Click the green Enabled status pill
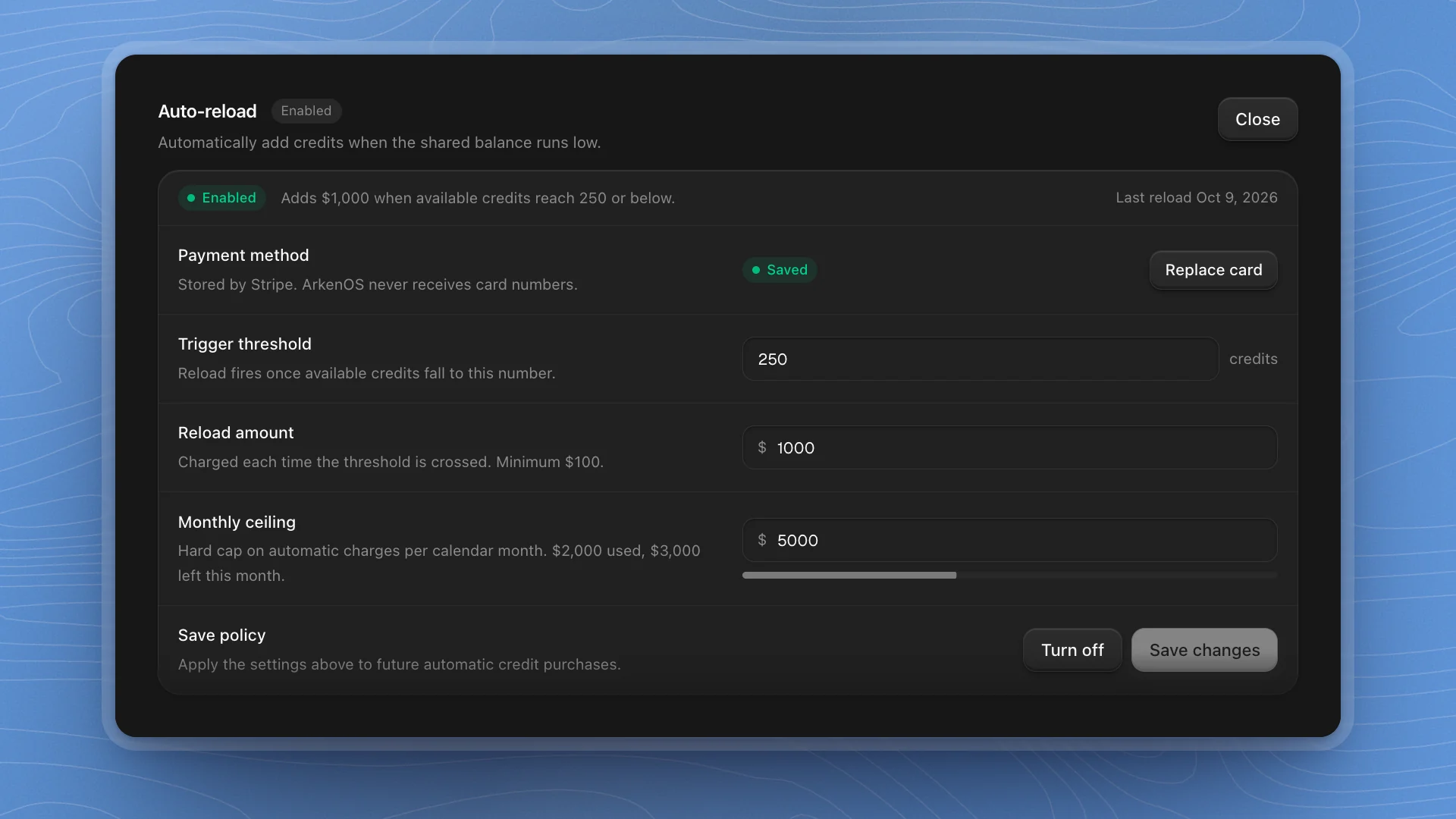 coord(221,198)
